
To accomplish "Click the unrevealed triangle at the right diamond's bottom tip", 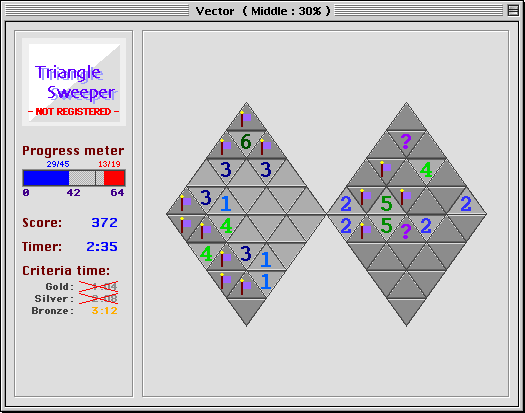I will pos(406,308).
